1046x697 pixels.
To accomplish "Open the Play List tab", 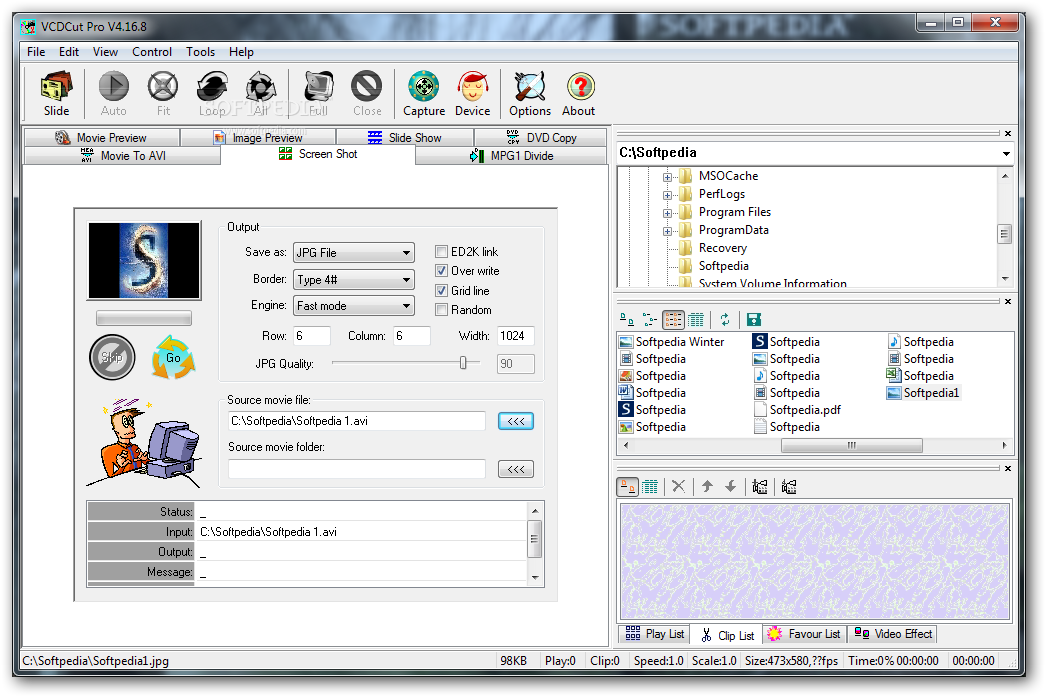I will (x=654, y=634).
